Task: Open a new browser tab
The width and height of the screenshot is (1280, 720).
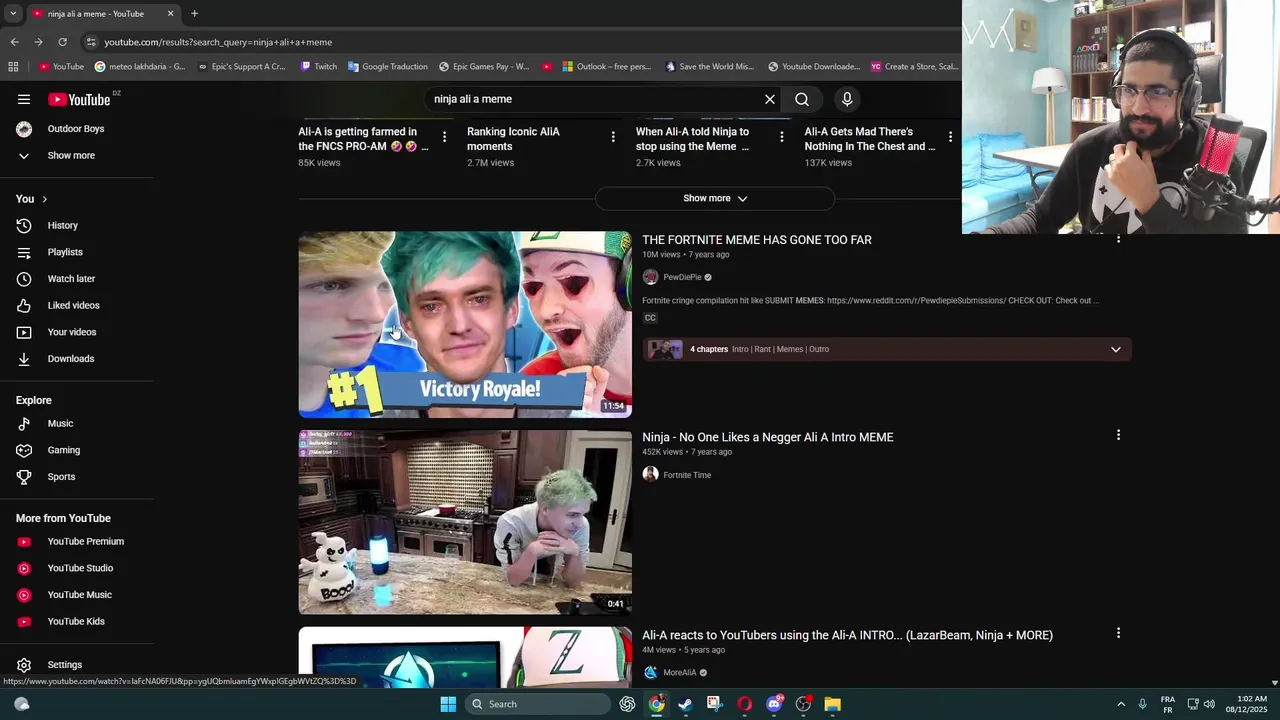Action: pyautogui.click(x=194, y=13)
